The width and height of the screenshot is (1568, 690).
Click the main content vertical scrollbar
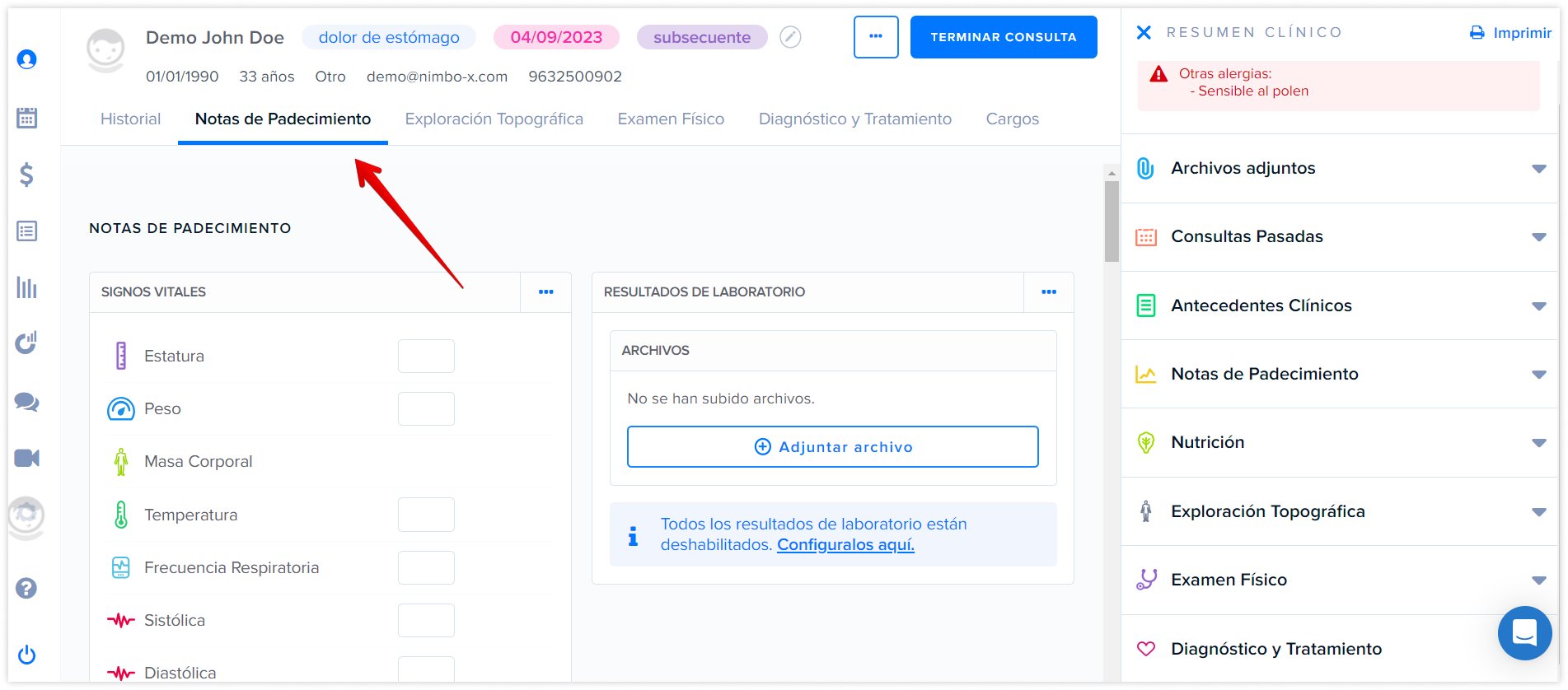(x=1112, y=221)
